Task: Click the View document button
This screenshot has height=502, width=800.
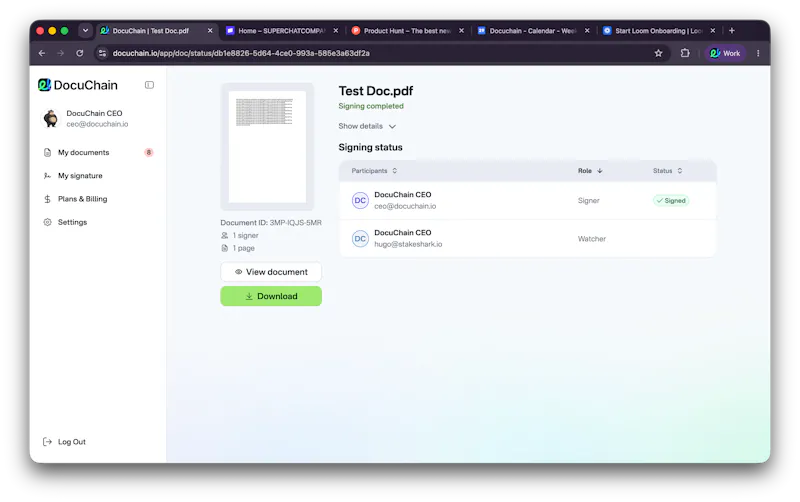Action: pyautogui.click(x=271, y=272)
